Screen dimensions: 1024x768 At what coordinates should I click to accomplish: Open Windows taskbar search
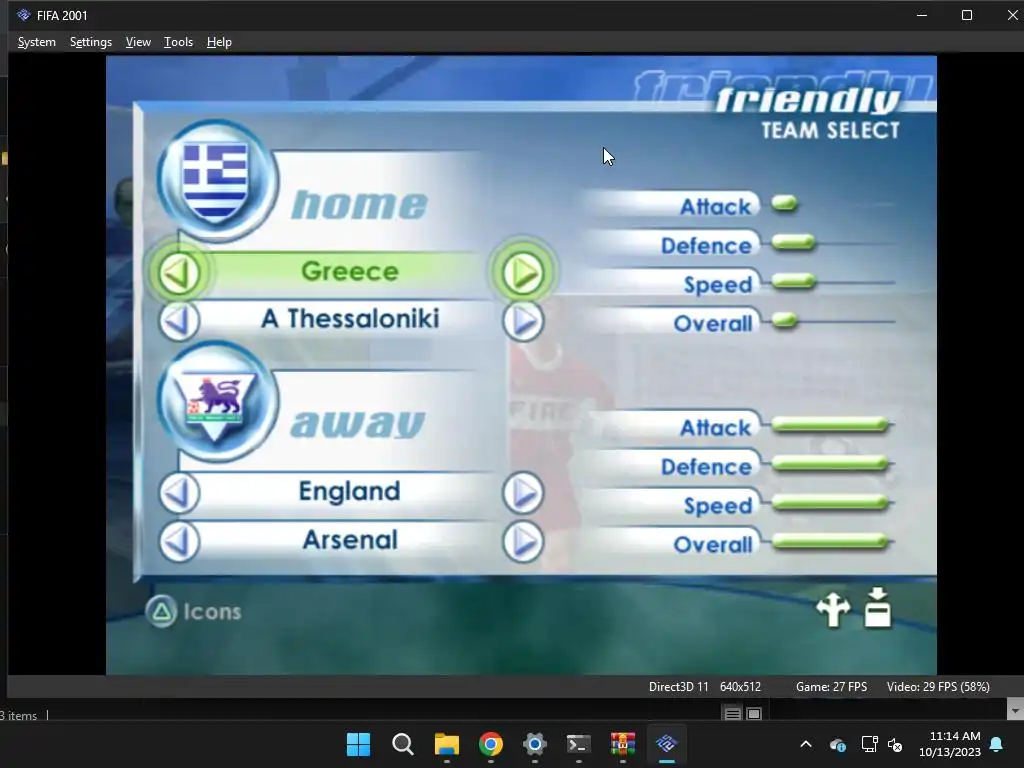click(402, 744)
